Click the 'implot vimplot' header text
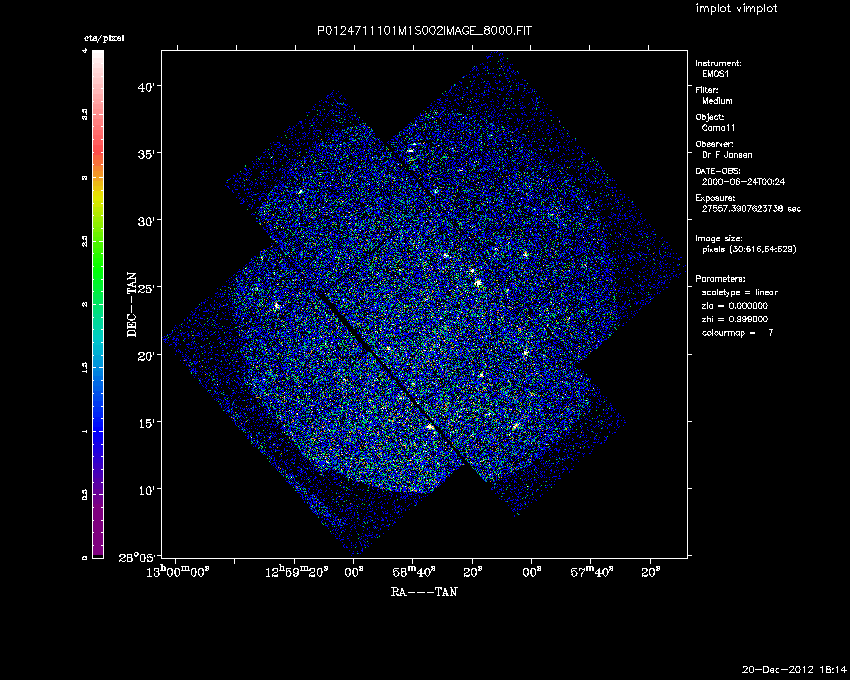The image size is (850, 680). [x=736, y=8]
